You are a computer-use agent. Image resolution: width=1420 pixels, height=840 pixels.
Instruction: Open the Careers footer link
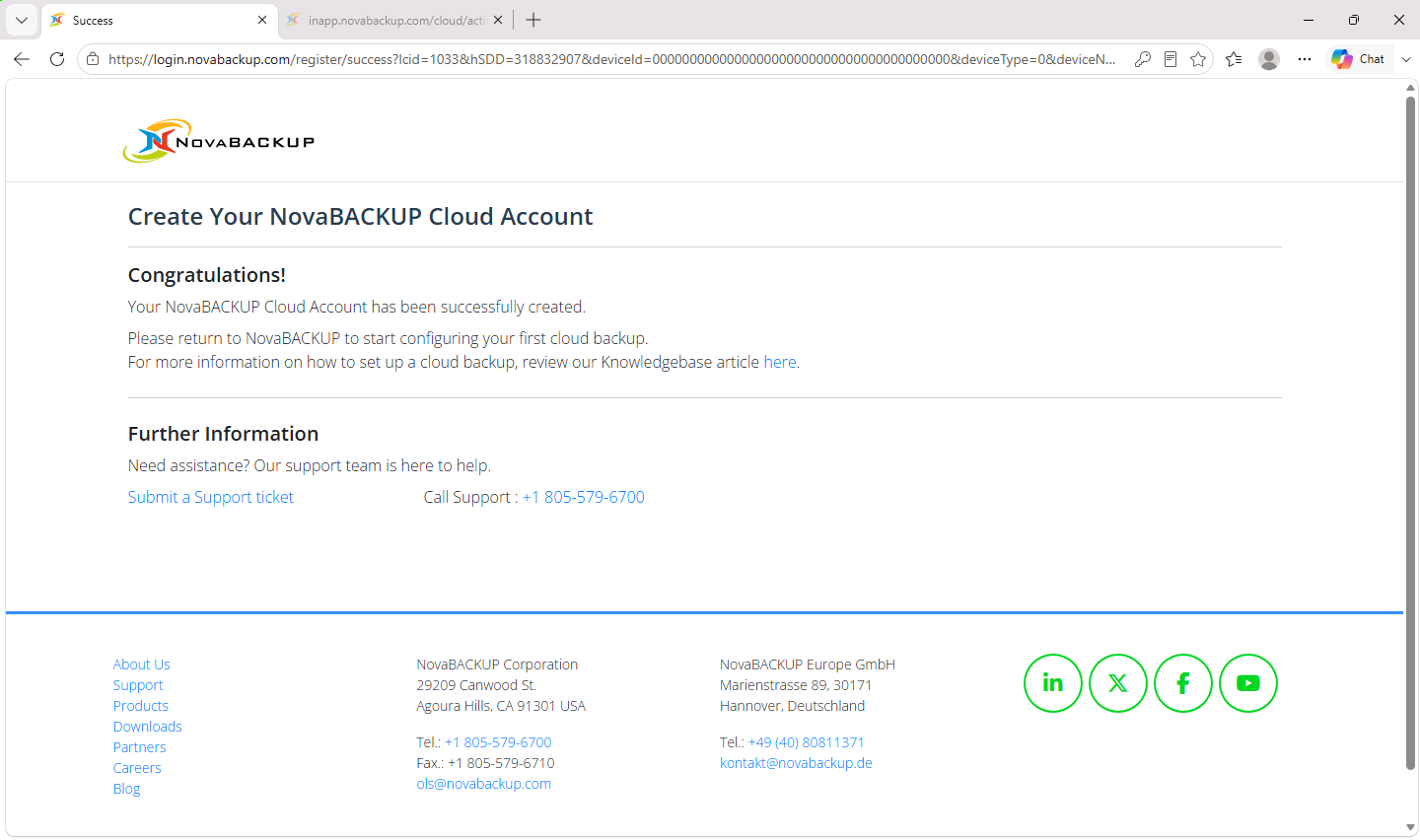137,768
